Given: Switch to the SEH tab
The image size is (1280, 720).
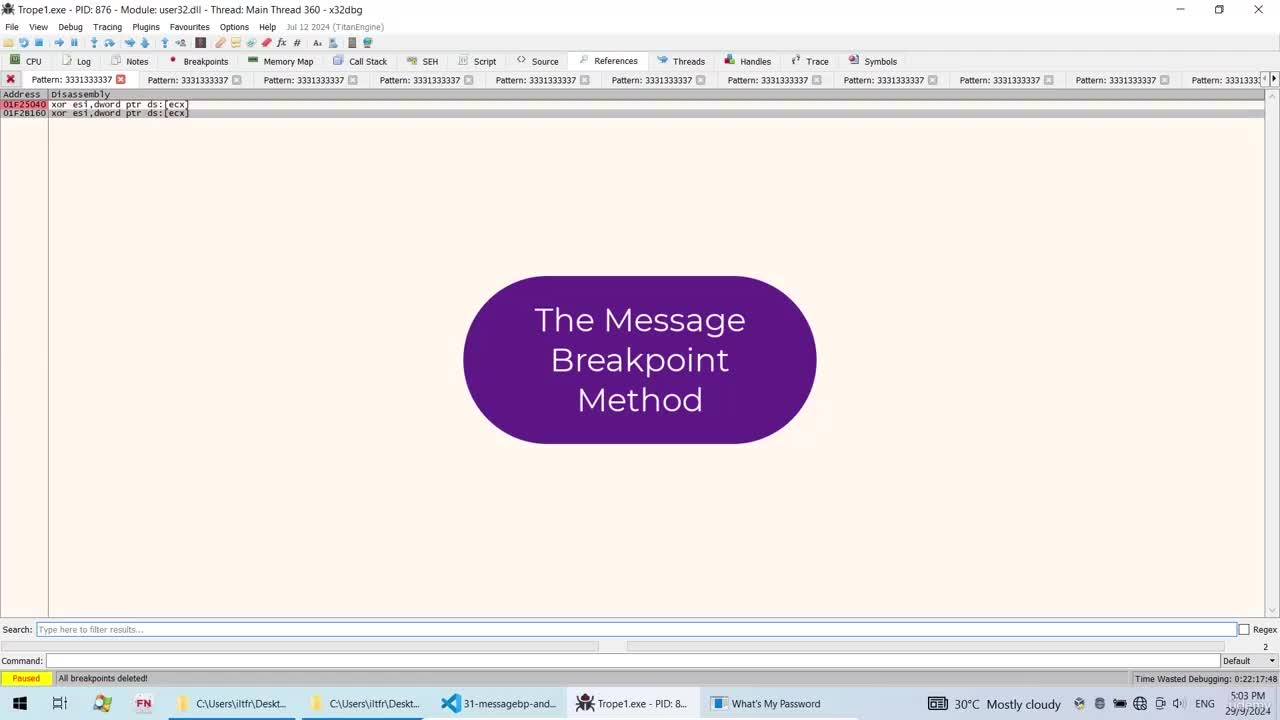Looking at the screenshot, I should [x=422, y=61].
